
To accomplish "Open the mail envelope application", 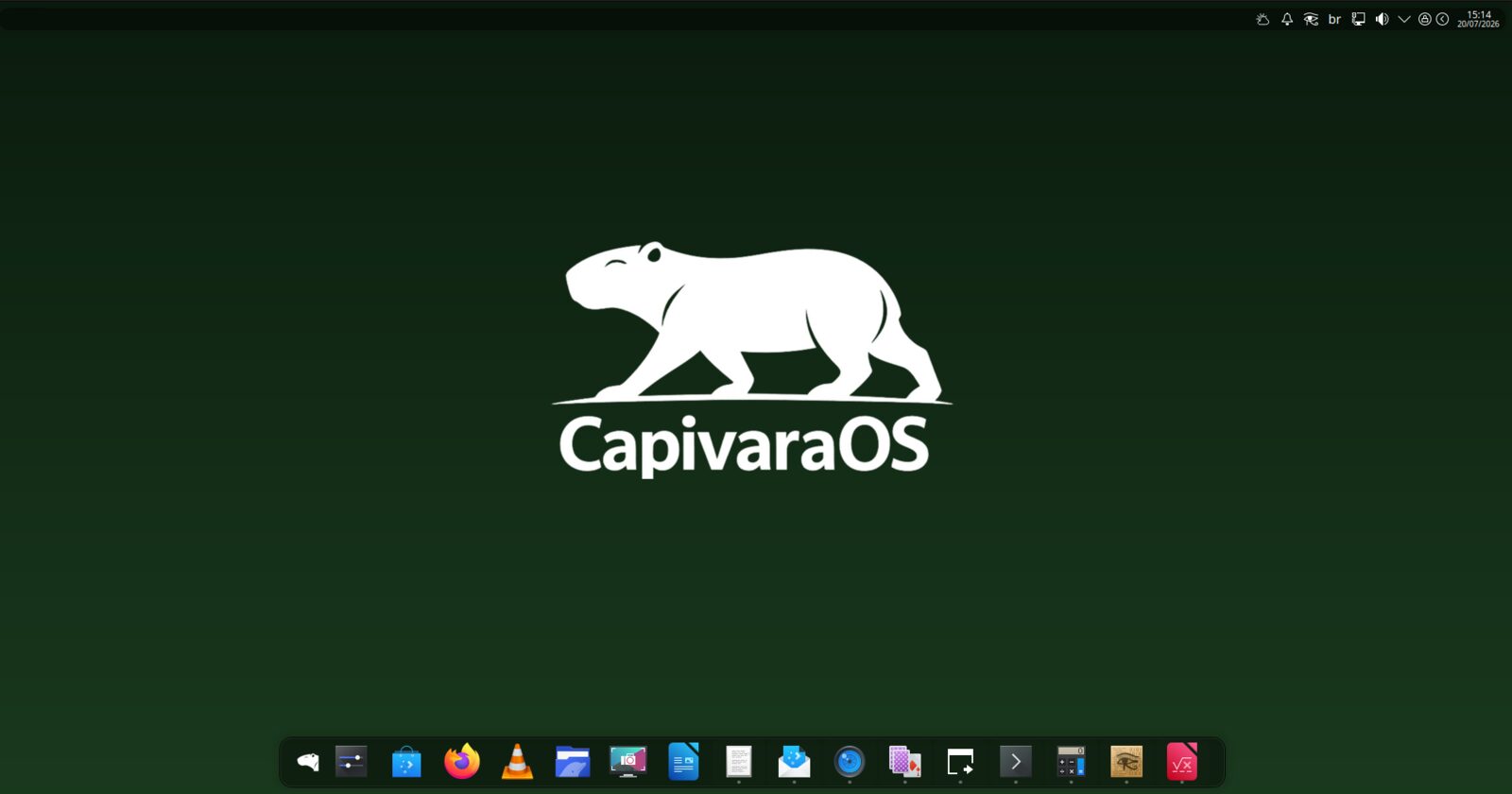I will click(x=794, y=762).
